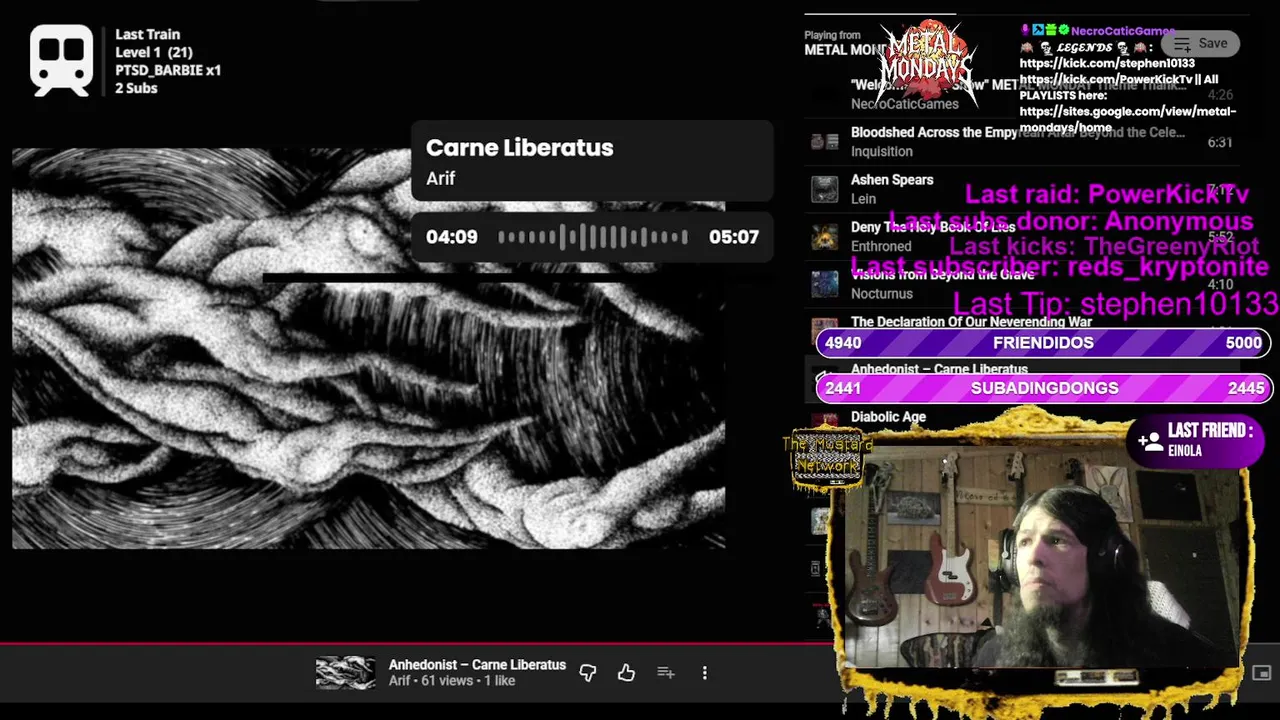1280x720 pixels.
Task: Click the 04:09 elapsed time label
Action: tap(452, 237)
